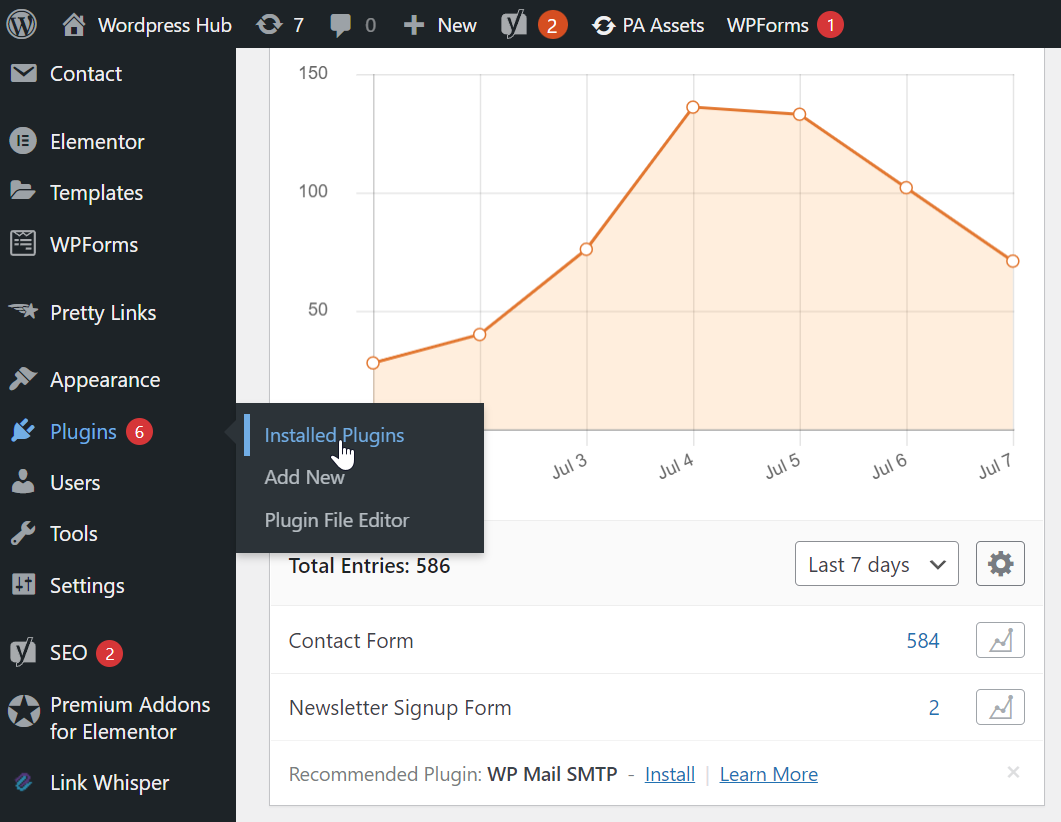Image resolution: width=1061 pixels, height=822 pixels.
Task: Click the WPForms sidebar icon
Action: click(x=23, y=244)
